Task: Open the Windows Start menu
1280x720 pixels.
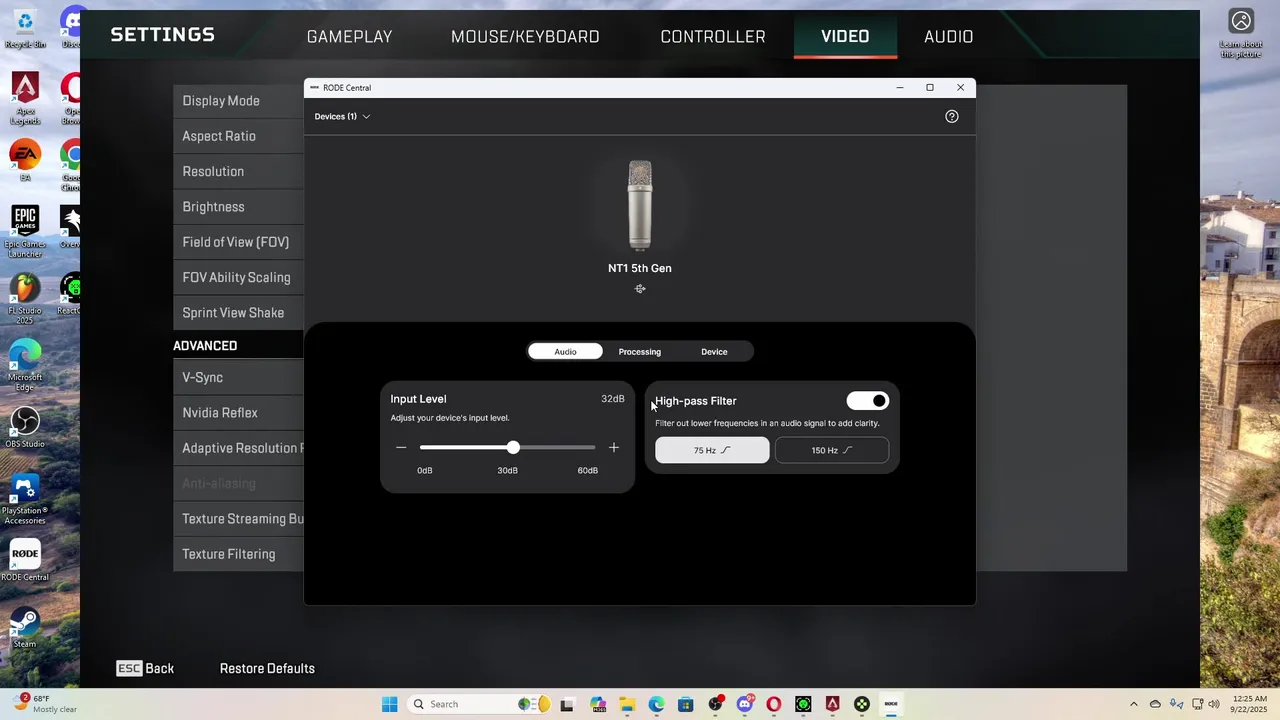Action: [x=389, y=704]
